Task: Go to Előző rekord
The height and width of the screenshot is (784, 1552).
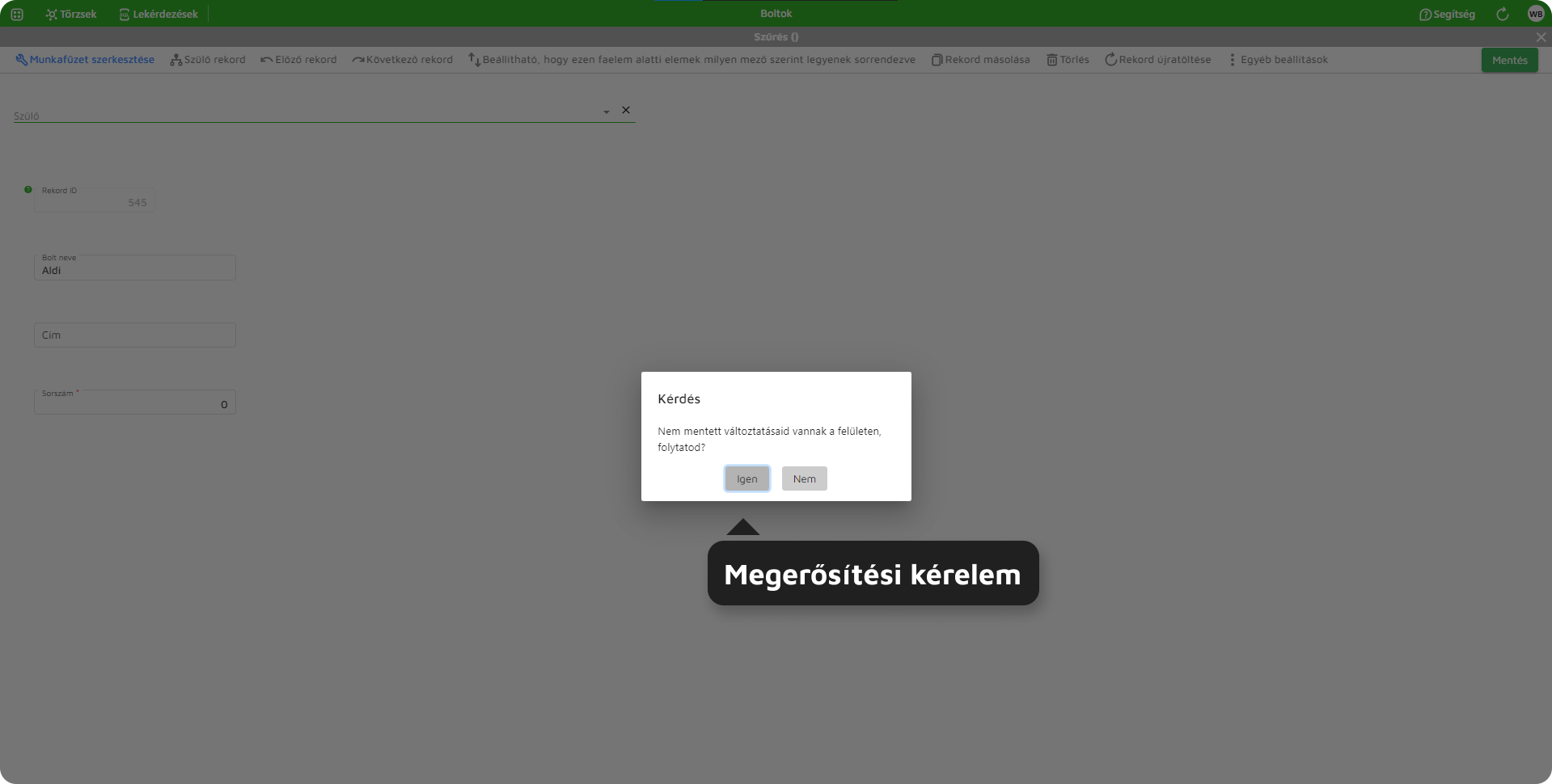Action: point(298,60)
